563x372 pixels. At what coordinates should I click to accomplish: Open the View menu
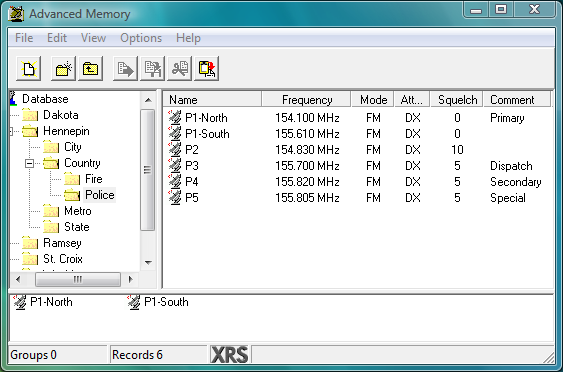click(x=93, y=38)
